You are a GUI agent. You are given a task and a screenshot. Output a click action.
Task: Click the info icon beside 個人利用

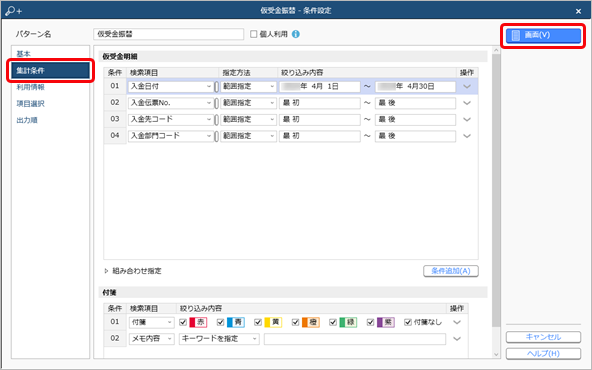(x=296, y=34)
